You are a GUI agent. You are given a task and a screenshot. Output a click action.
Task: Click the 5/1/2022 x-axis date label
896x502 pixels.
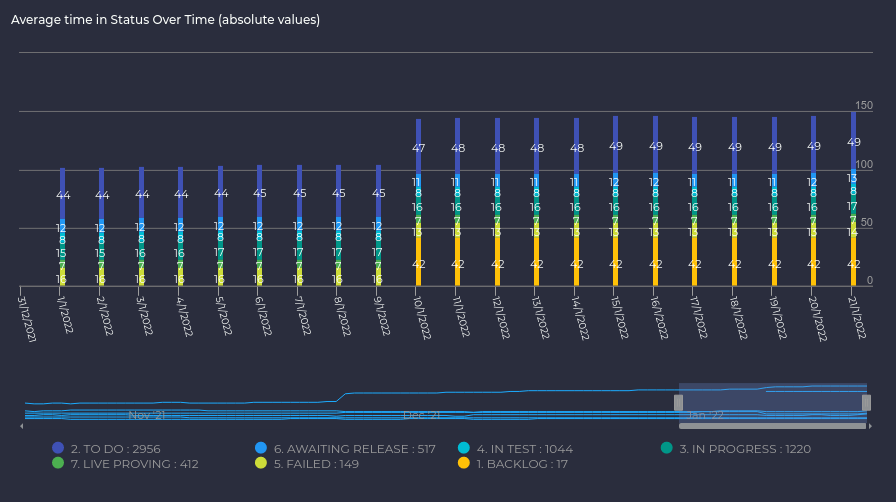223,316
